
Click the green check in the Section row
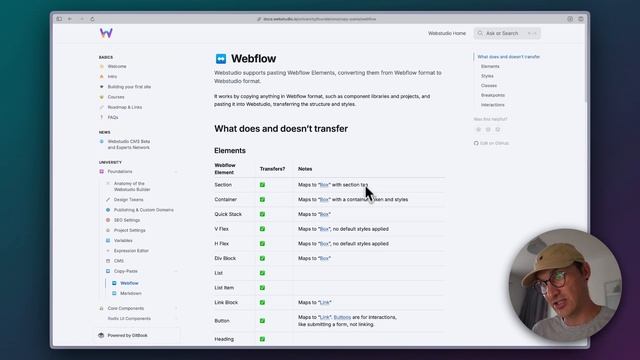pyautogui.click(x=262, y=185)
